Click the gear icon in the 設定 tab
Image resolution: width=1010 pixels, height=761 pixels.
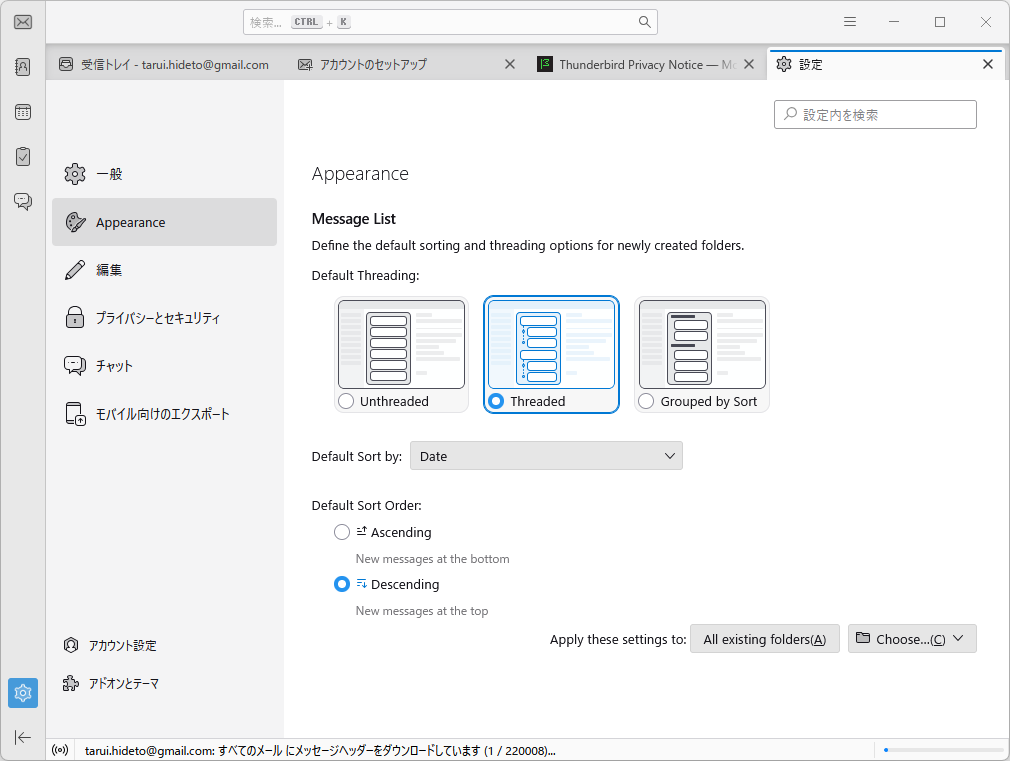(783, 64)
